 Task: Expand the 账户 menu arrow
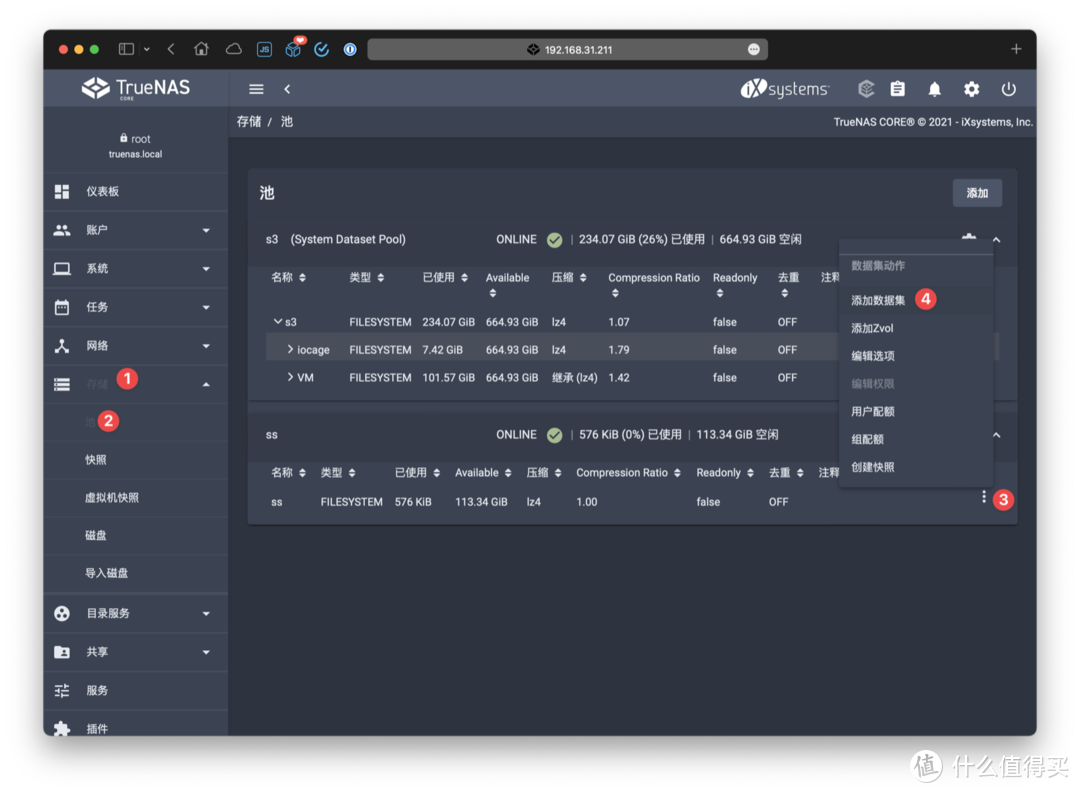click(x=206, y=230)
